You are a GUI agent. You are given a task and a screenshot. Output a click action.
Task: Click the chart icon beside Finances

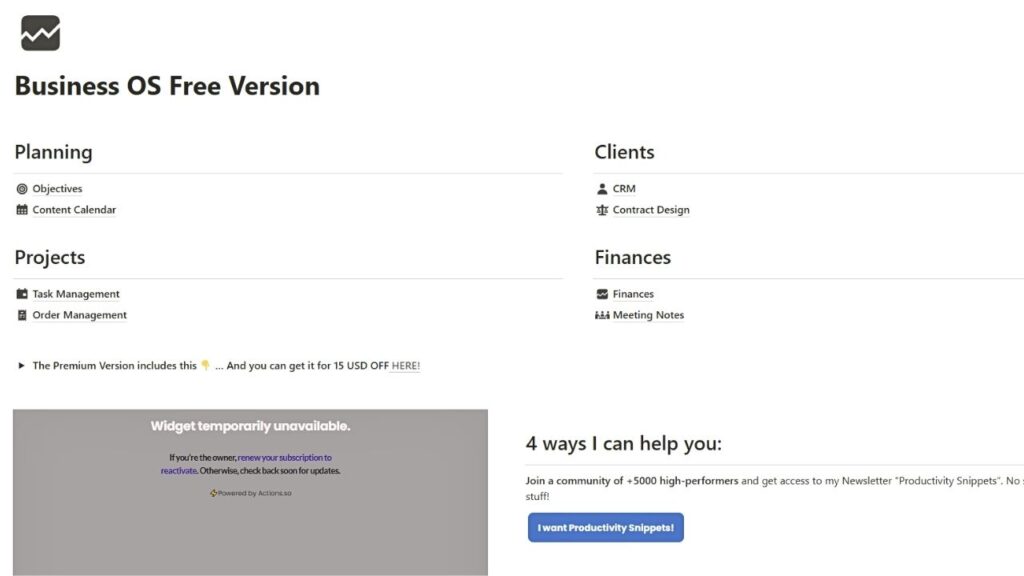tap(601, 293)
